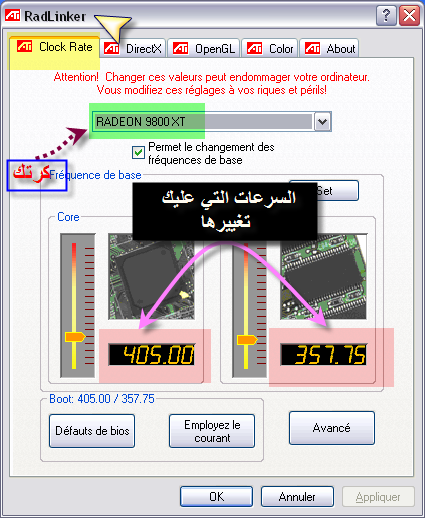This screenshot has width=425, height=518.
Task: Click the memory clock slider handle
Action: (247, 340)
